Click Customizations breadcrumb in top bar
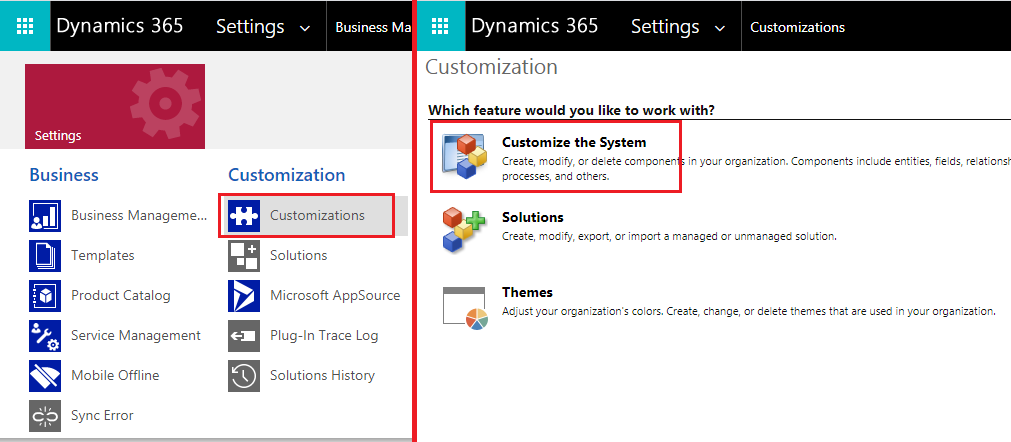Image resolution: width=1011 pixels, height=442 pixels. pyautogui.click(x=798, y=28)
